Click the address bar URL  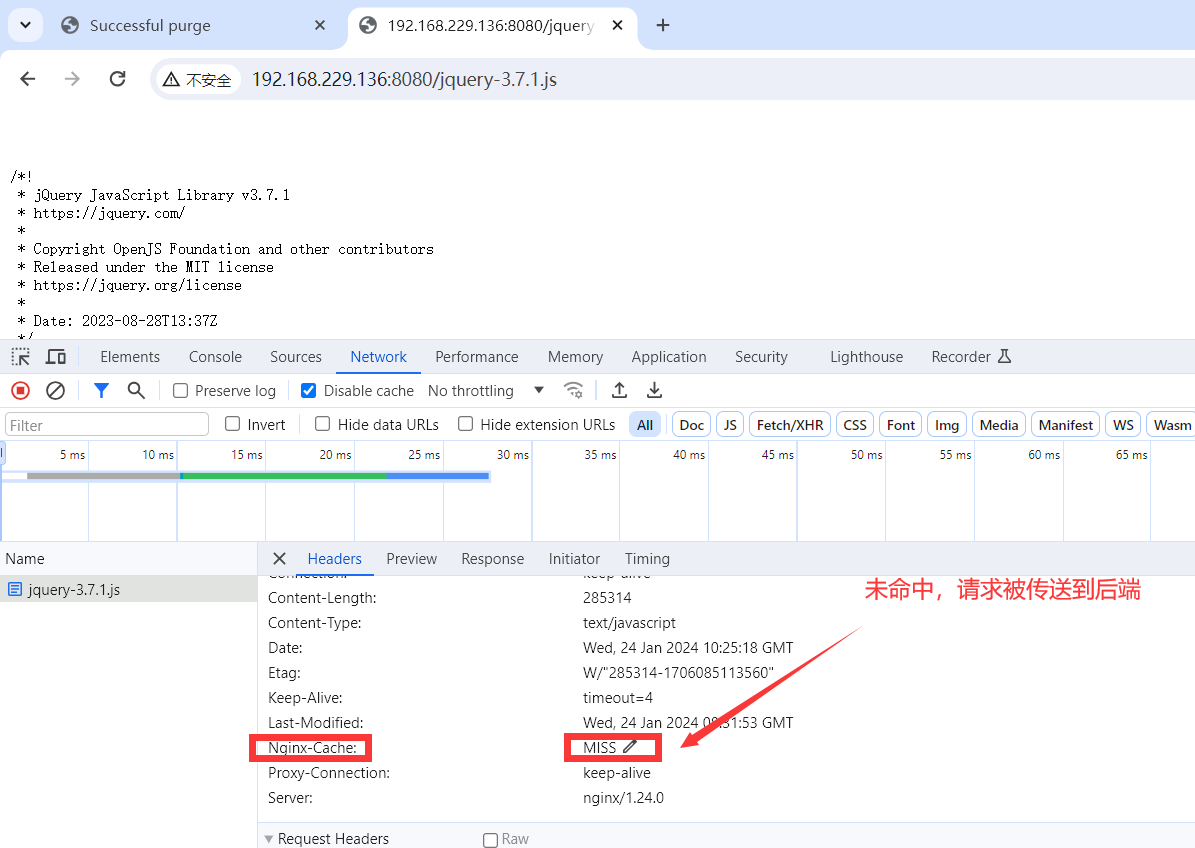click(x=405, y=80)
